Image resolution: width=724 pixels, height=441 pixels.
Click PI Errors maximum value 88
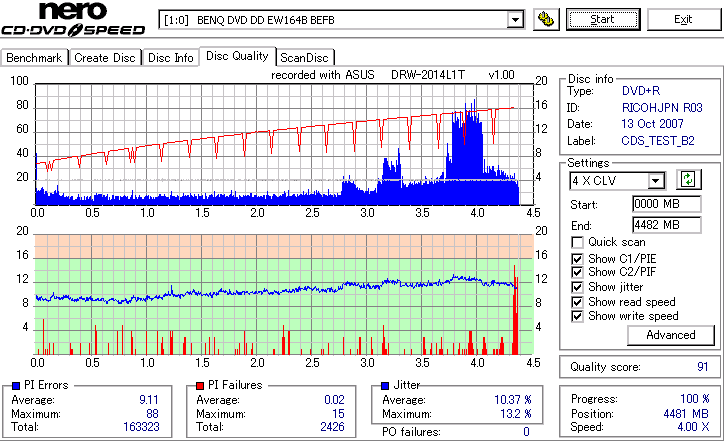coord(152,414)
